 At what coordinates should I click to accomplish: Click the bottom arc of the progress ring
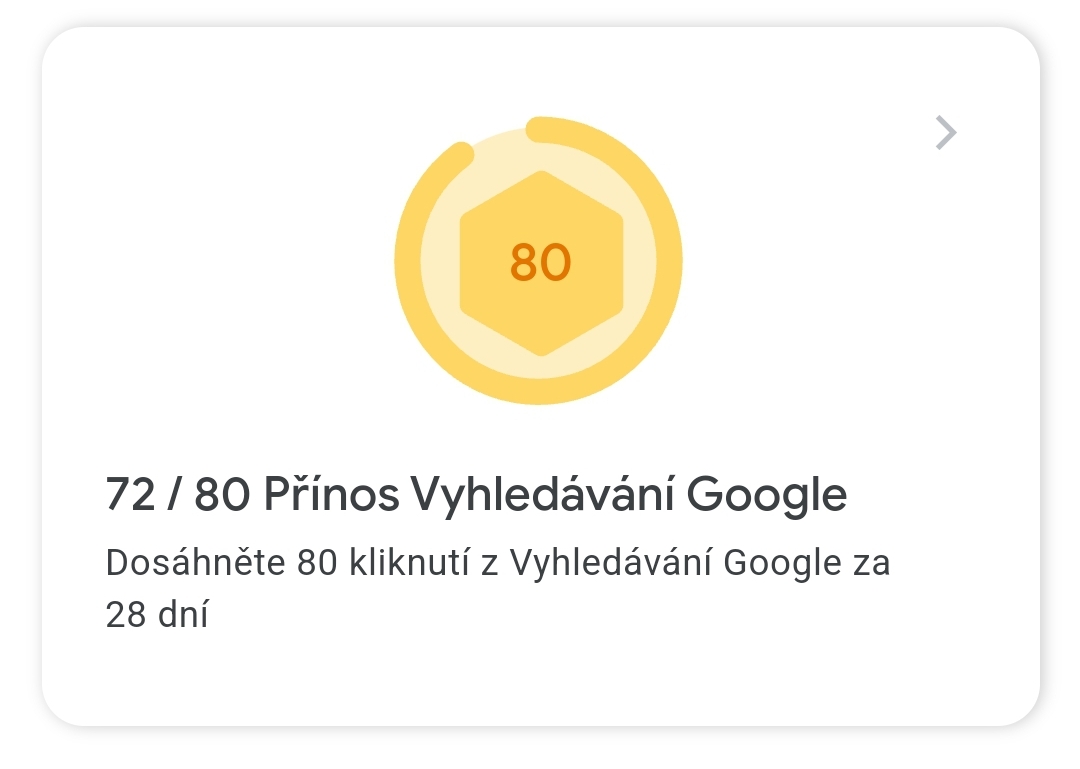[x=539, y=391]
